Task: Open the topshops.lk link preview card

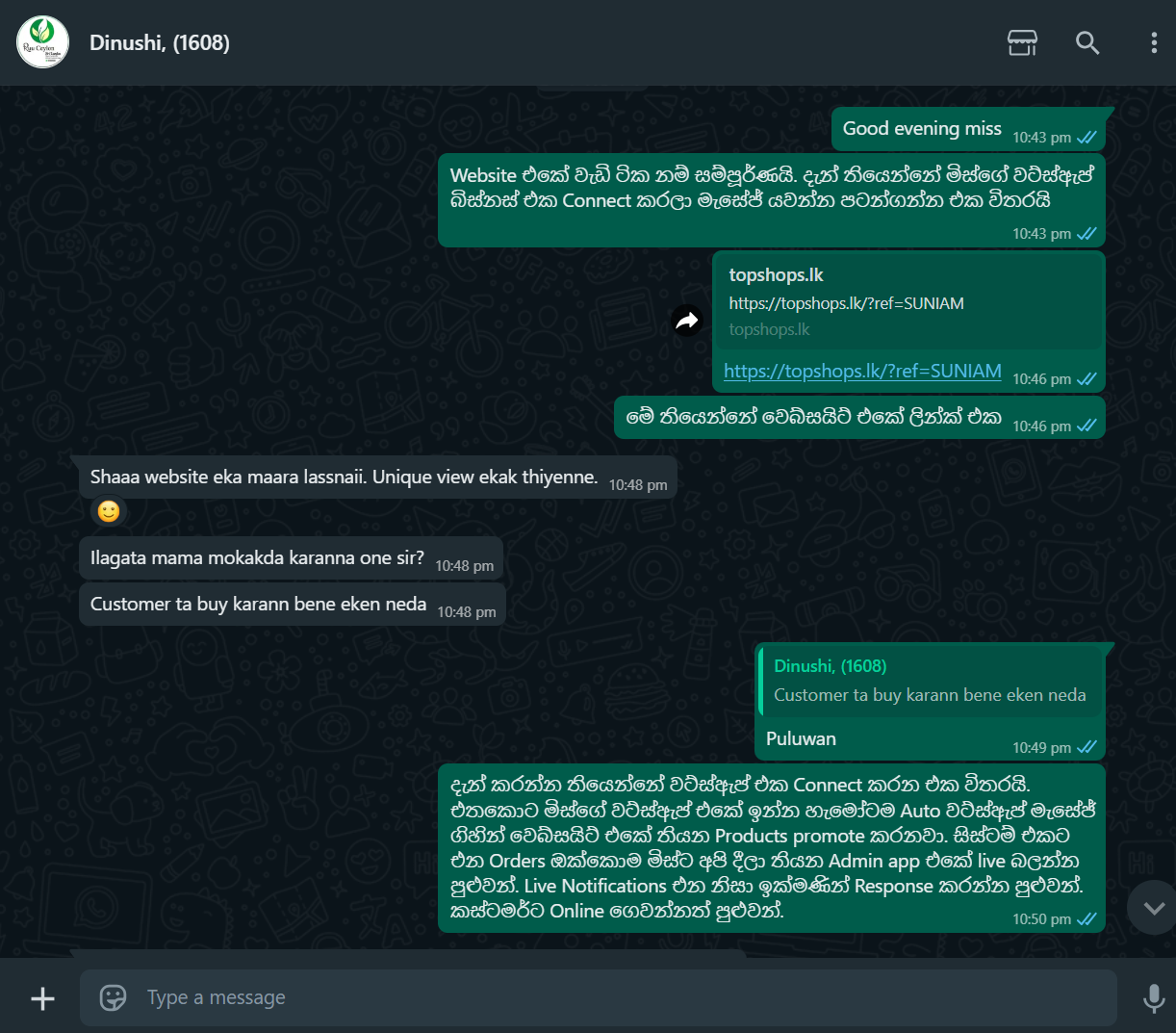Action: coord(908,301)
